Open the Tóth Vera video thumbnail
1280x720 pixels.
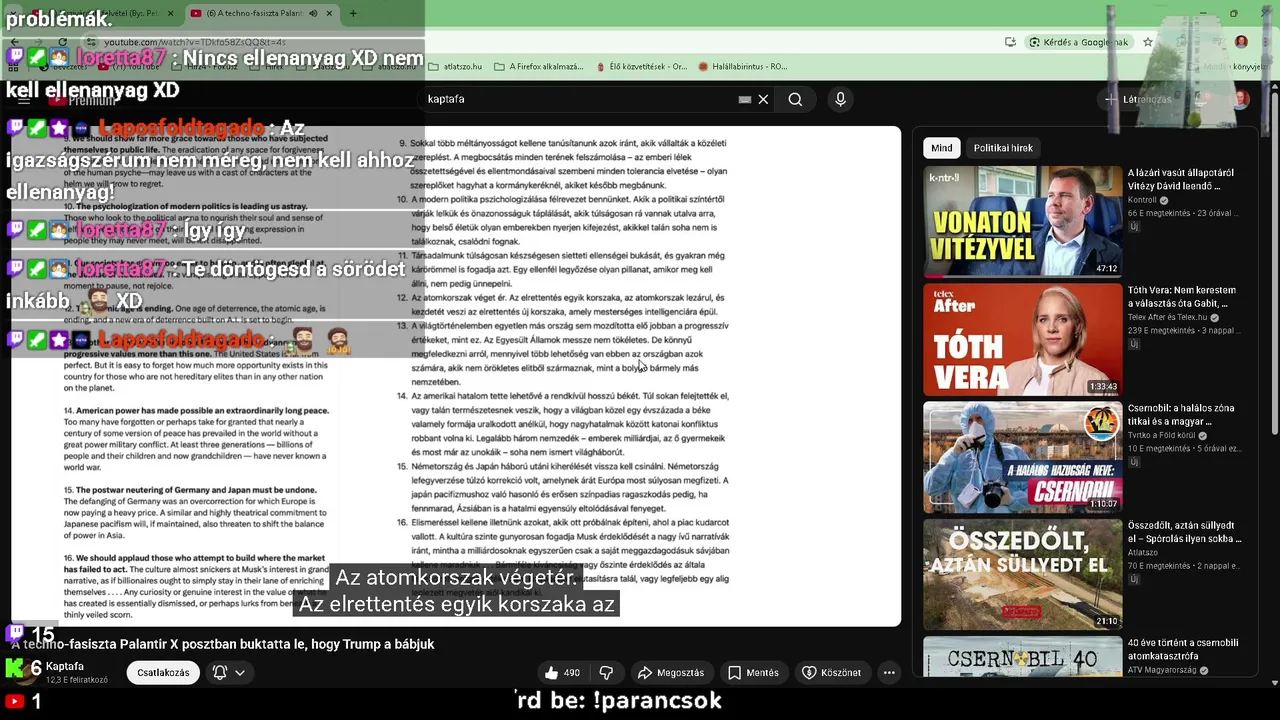(1023, 339)
